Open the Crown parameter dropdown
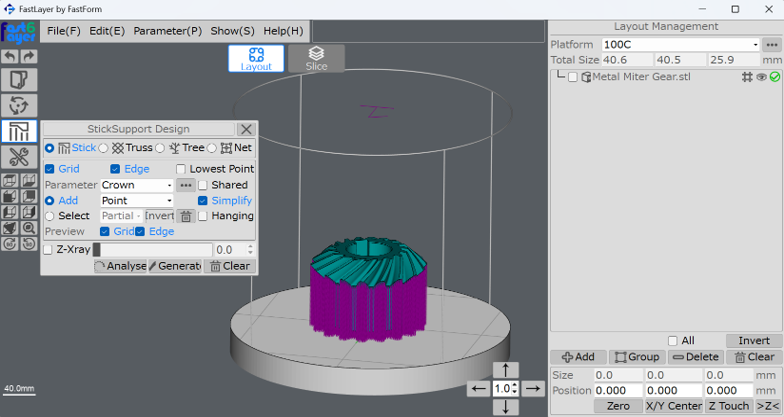The image size is (784, 417). pos(138,185)
